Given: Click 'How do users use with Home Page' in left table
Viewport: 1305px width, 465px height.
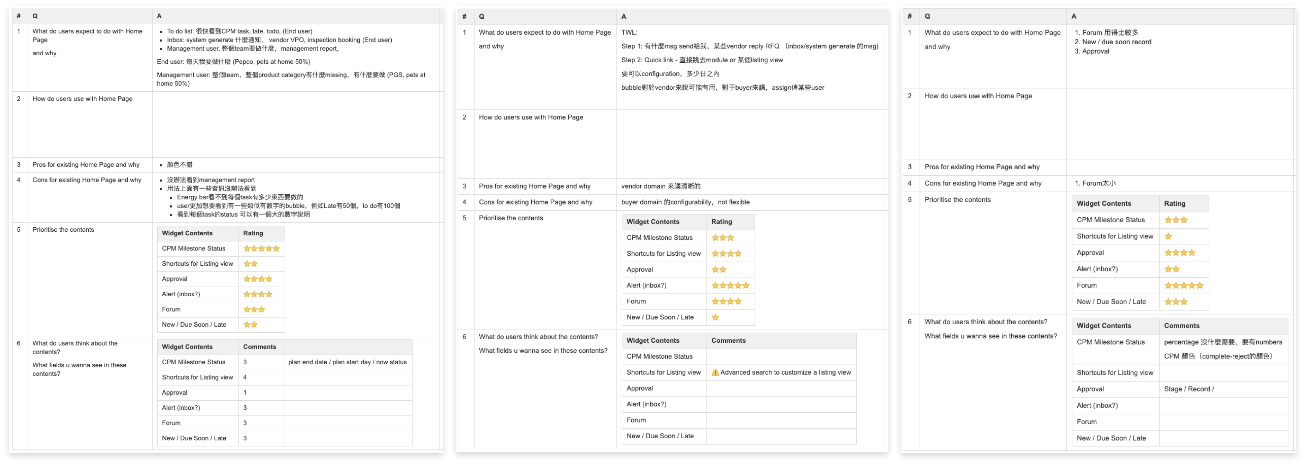Looking at the screenshot, I should coord(84,98).
